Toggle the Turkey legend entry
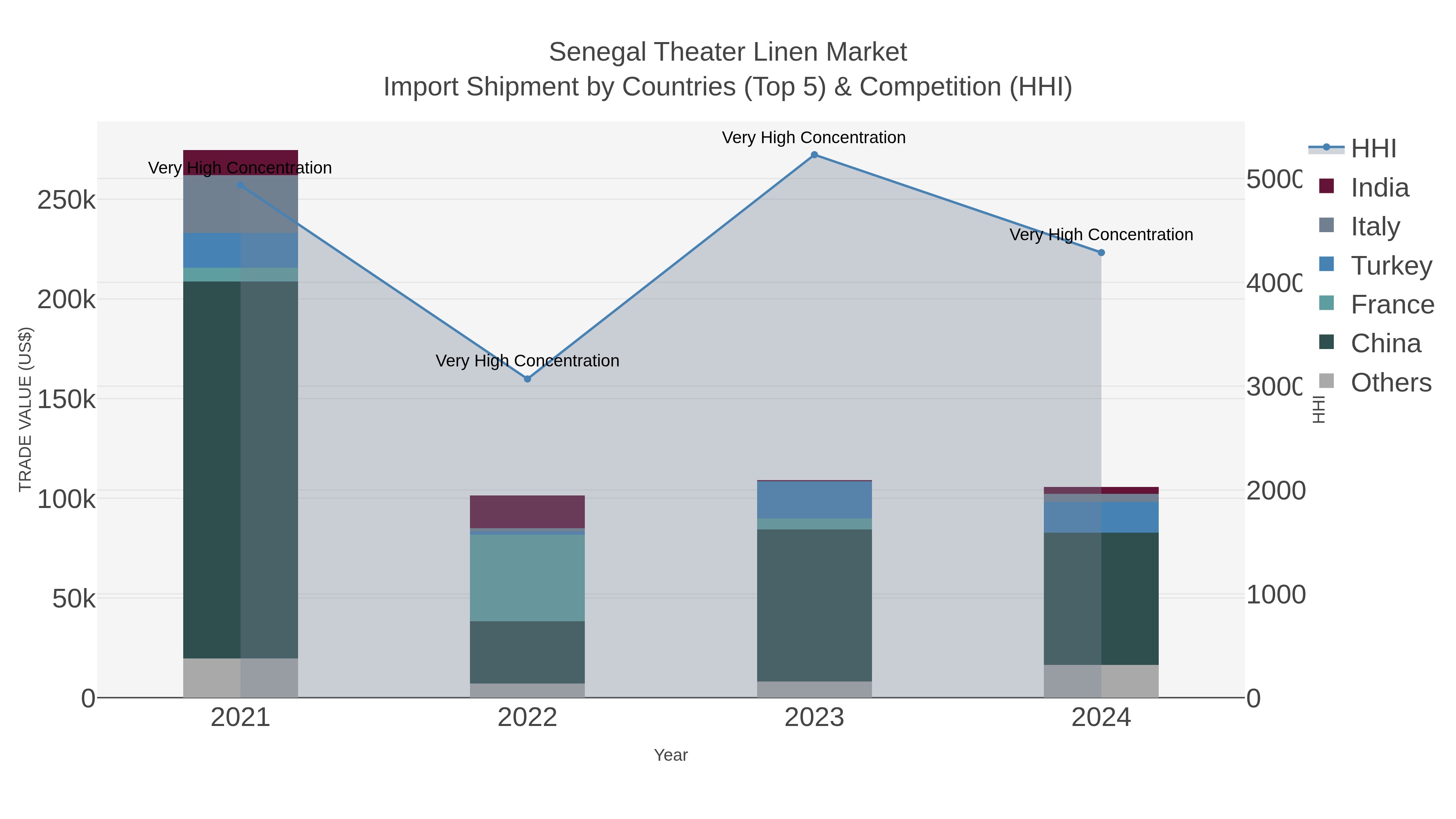The width and height of the screenshot is (1456, 819). point(1375,266)
